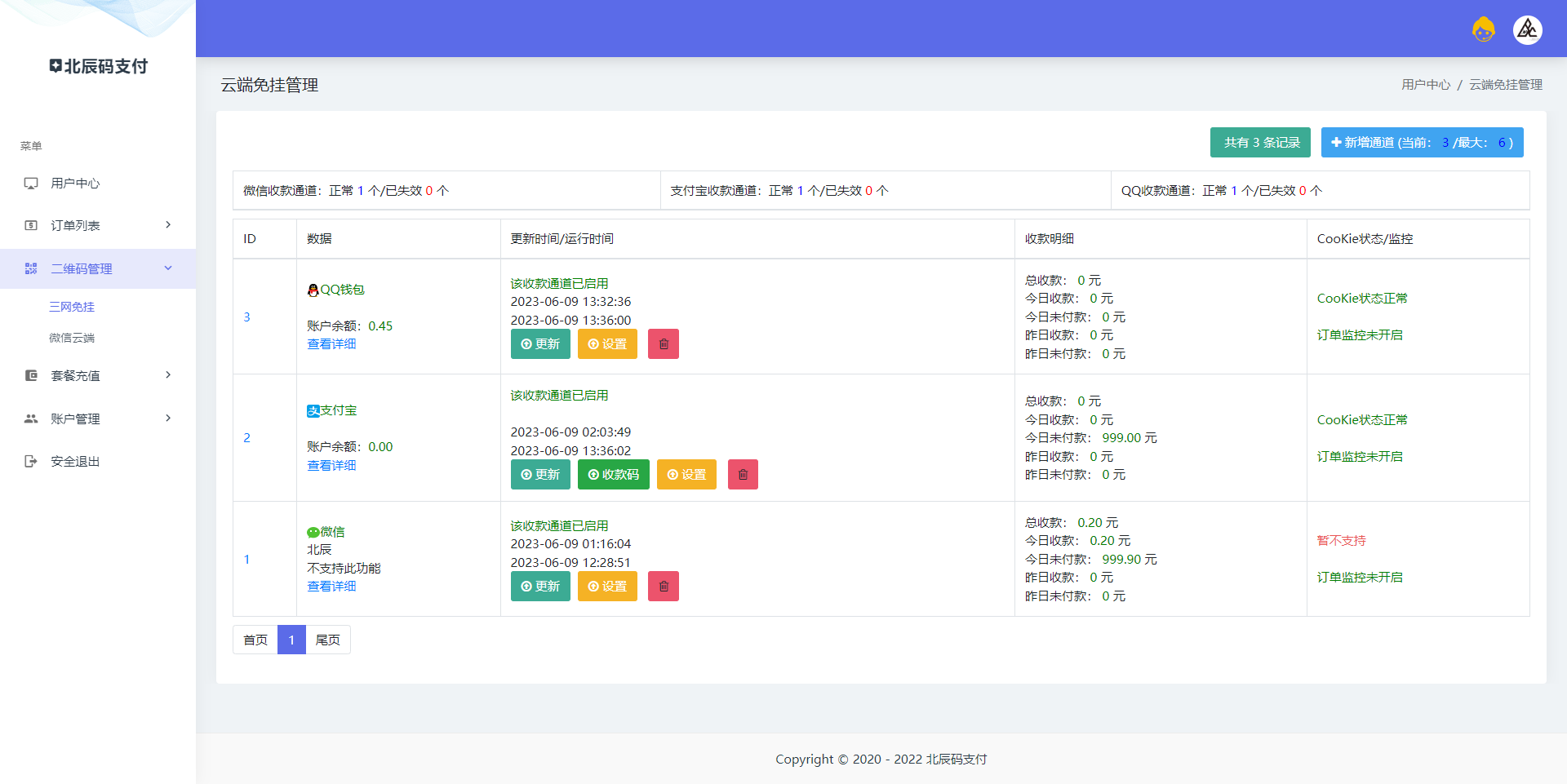Expand the 套餐充值 chevron

pos(168,375)
